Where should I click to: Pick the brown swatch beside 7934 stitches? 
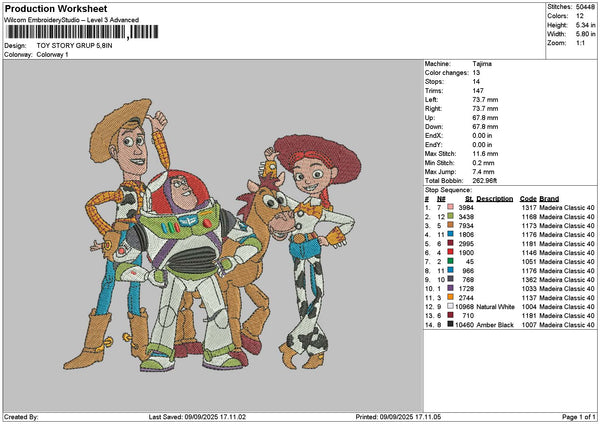pyautogui.click(x=450, y=225)
